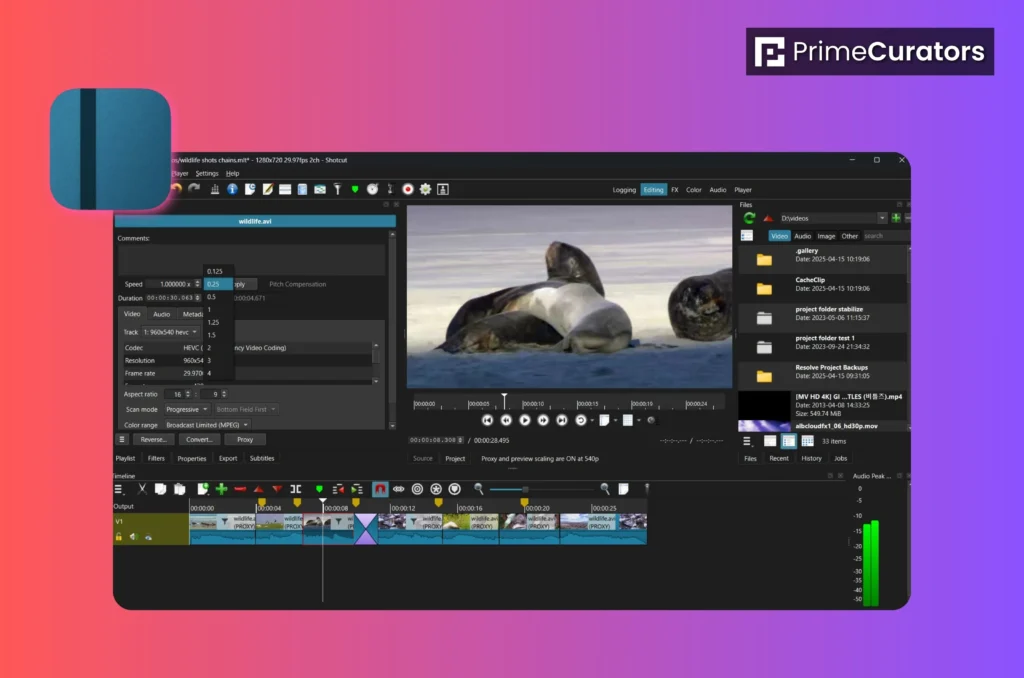
Task: Select the cut tool in timeline toolbar
Action: pos(142,488)
